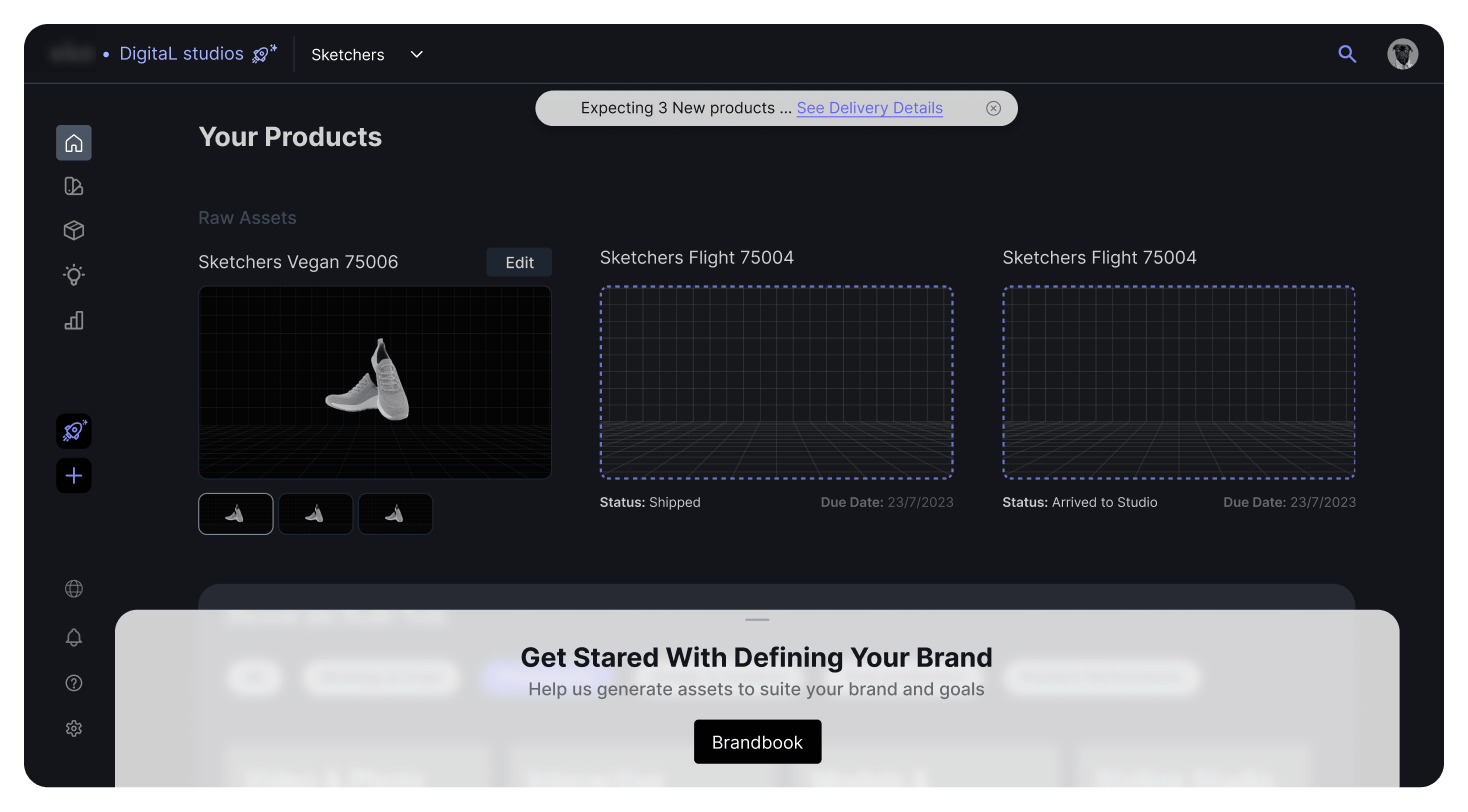Click the placeholder with Status Arrived to Studio
Screen dimensions: 1468x812
coord(1179,382)
